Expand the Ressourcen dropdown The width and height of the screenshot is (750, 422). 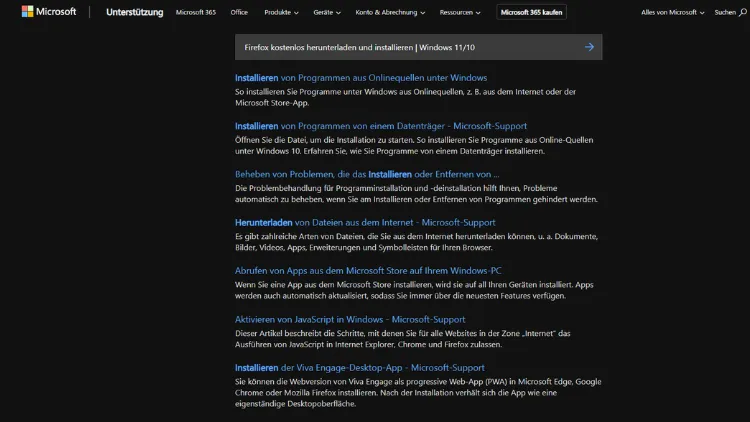(x=460, y=12)
